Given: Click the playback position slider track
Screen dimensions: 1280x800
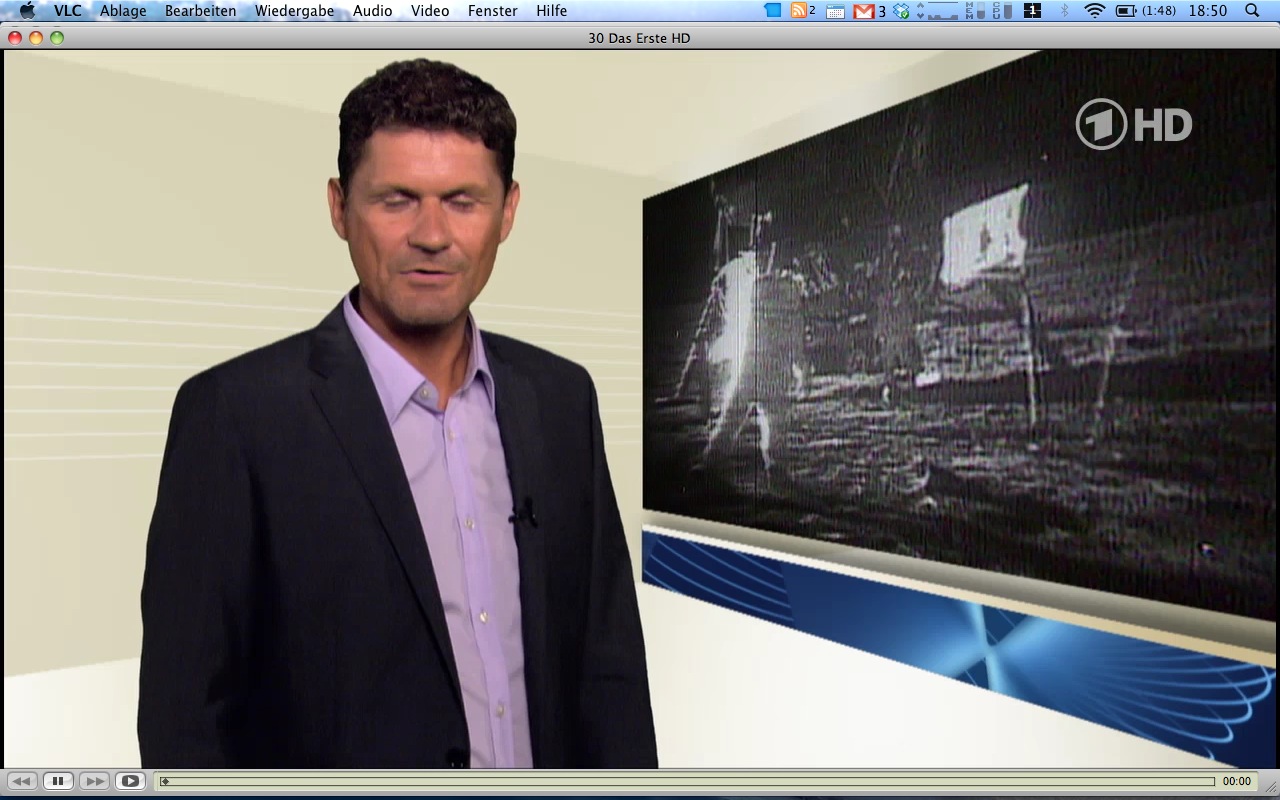Looking at the screenshot, I should pyautogui.click(x=687, y=781).
